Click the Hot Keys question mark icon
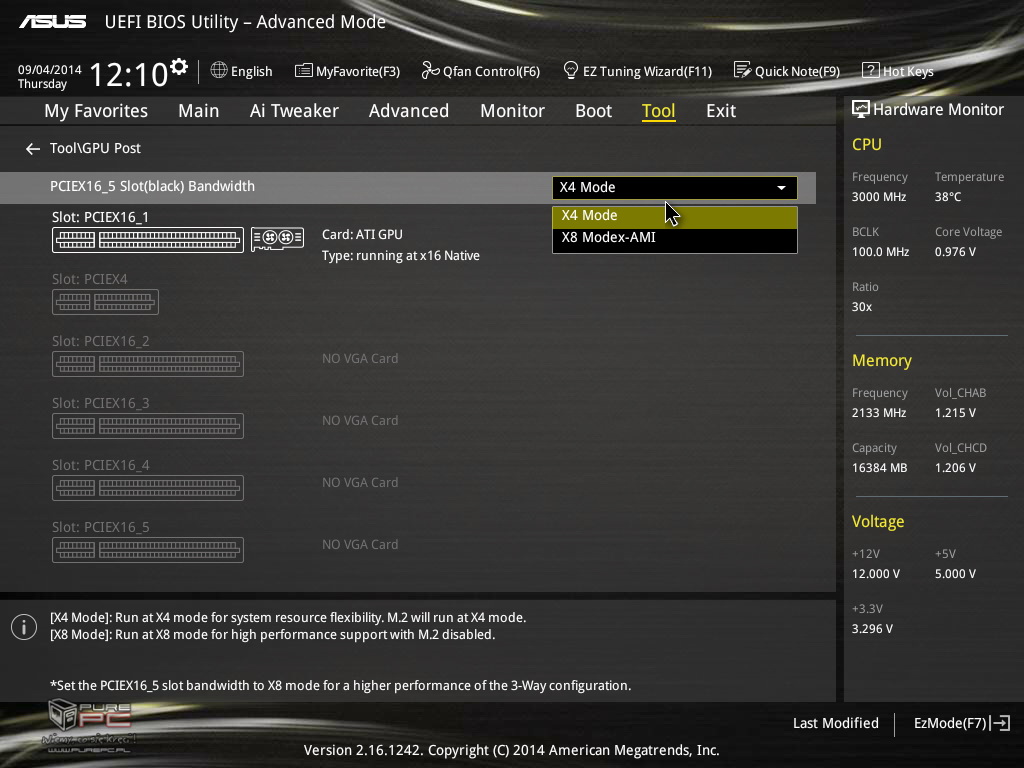The width and height of the screenshot is (1024, 768). pos(871,70)
